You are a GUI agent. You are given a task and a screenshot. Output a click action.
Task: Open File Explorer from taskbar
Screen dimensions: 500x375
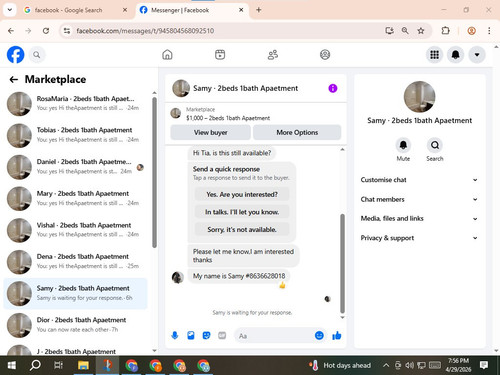[83, 366]
